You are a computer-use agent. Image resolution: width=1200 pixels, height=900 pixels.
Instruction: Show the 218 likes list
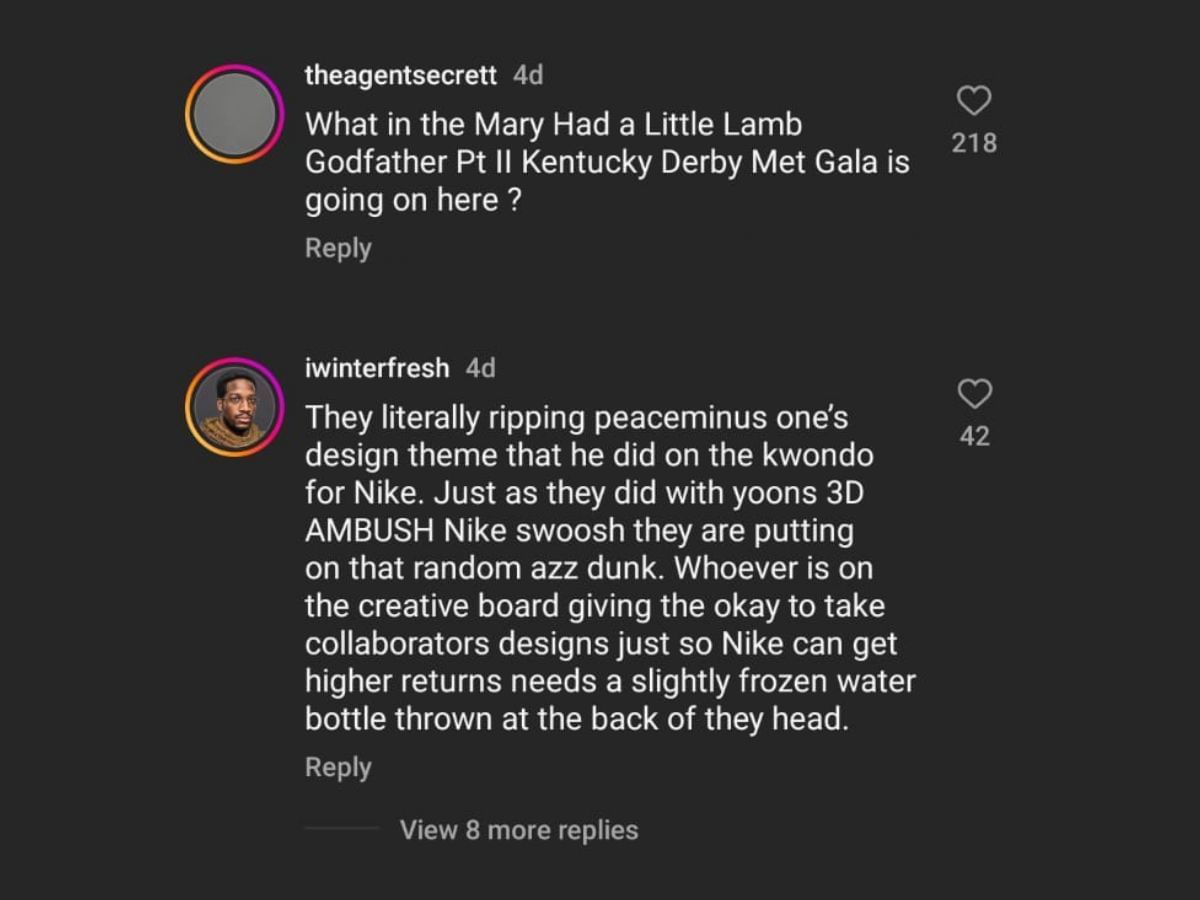(x=974, y=143)
